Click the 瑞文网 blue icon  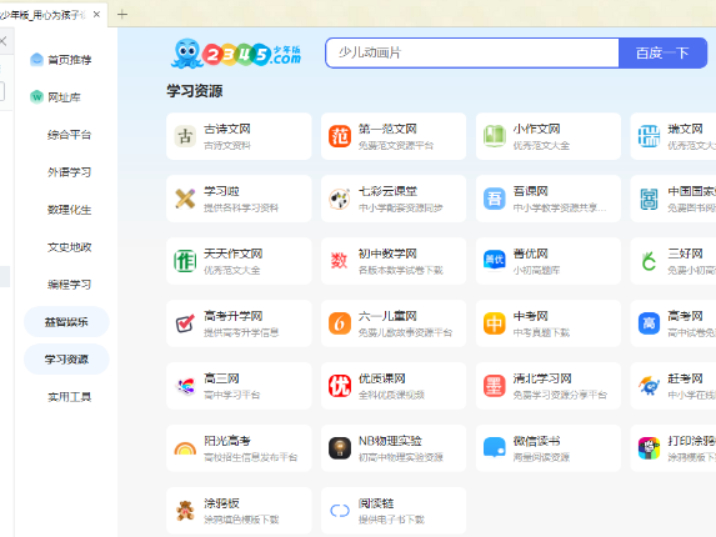[x=649, y=136]
